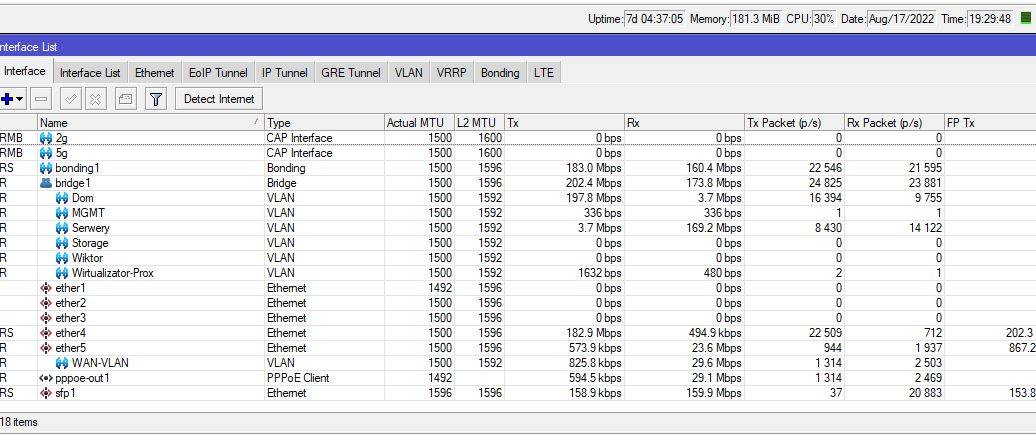The height and width of the screenshot is (435, 1036).
Task: Click the CPU 30% value
Action: (824, 19)
